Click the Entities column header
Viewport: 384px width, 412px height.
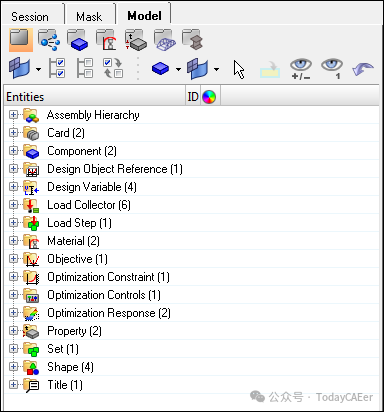95,97
